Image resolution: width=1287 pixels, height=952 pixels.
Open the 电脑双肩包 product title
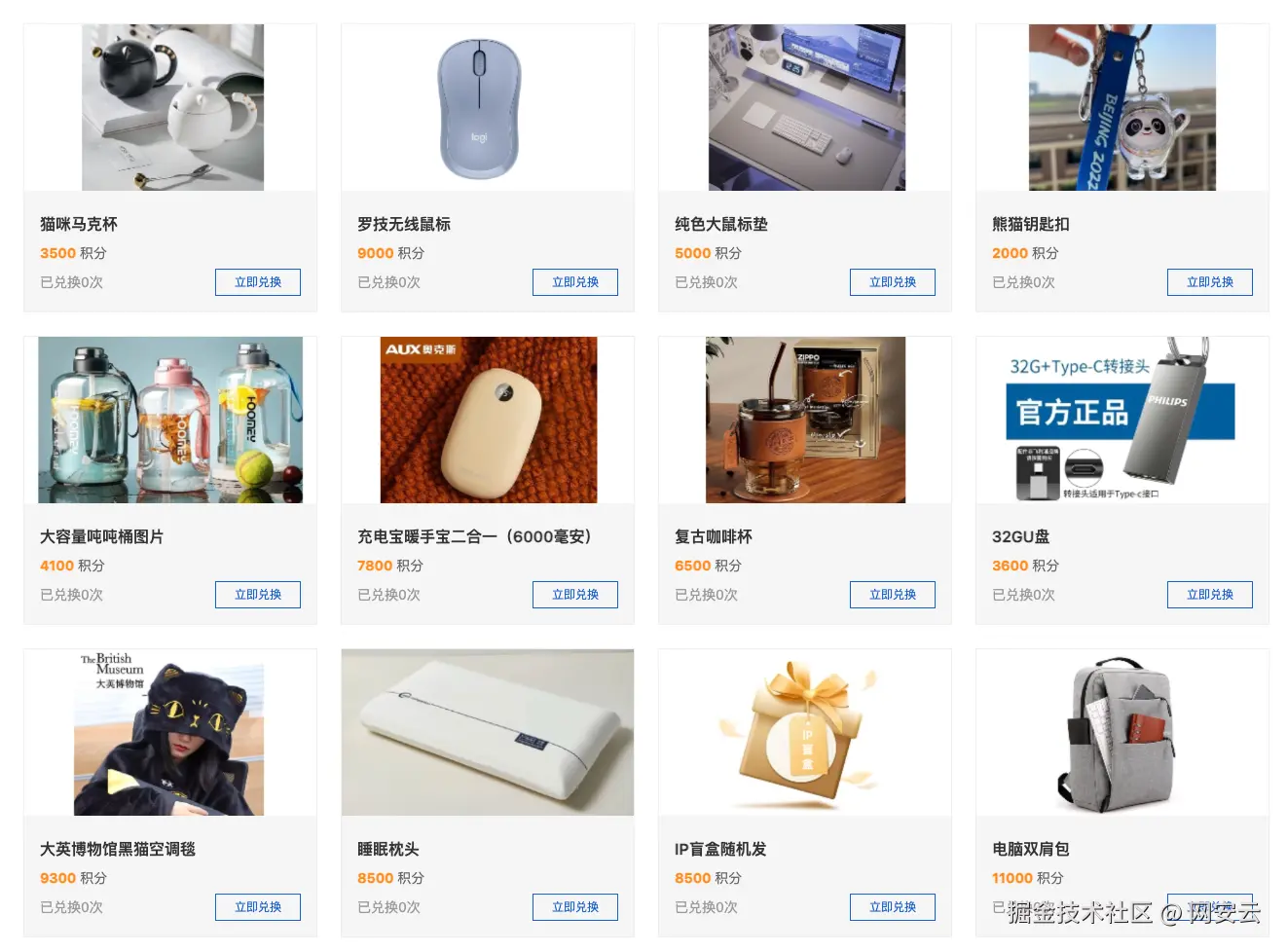[1031, 849]
